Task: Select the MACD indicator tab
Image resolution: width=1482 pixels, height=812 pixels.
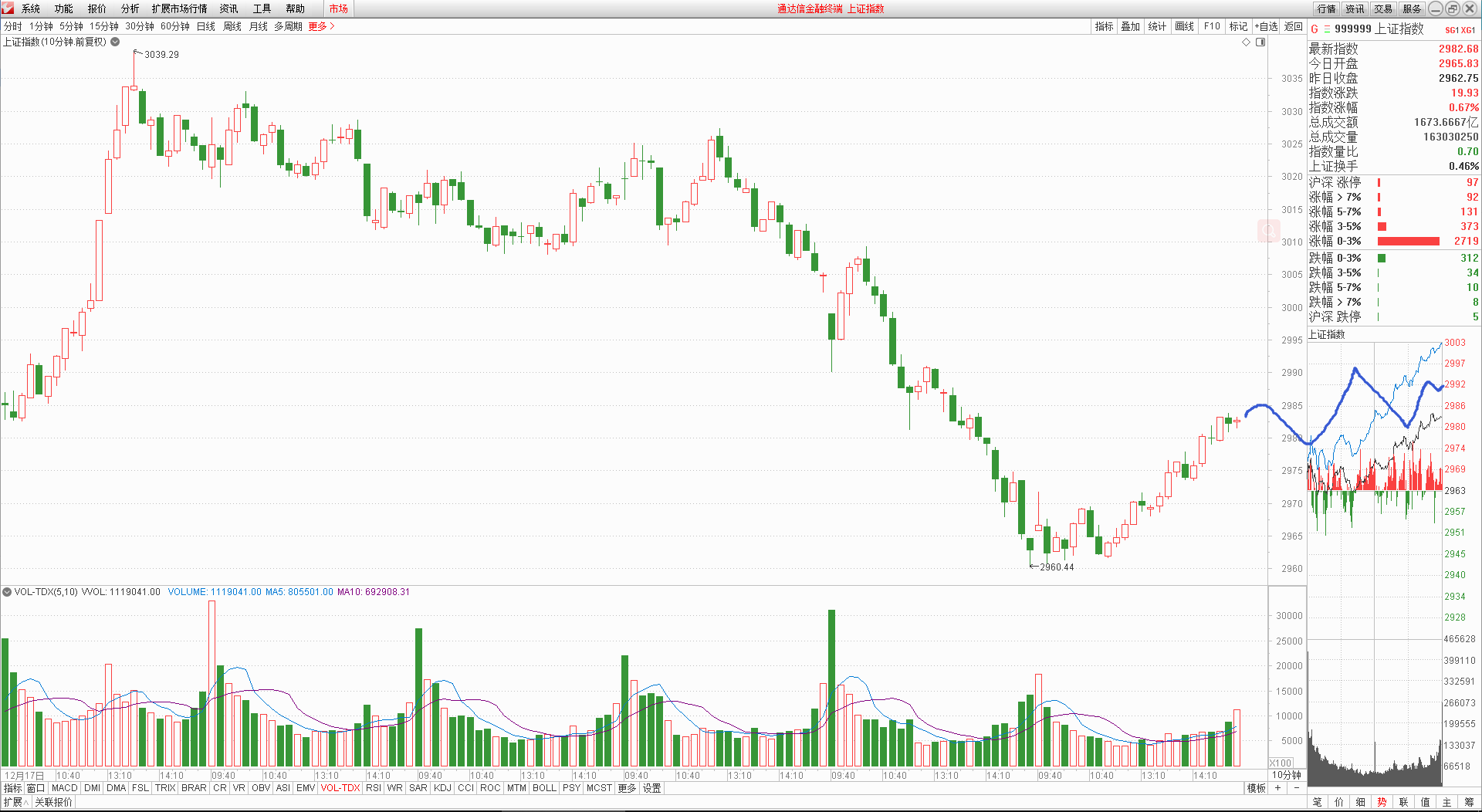Action: point(65,788)
